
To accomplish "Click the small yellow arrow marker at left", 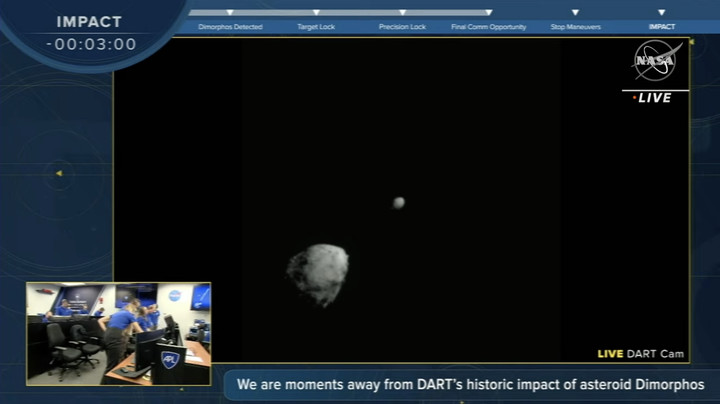I will [58, 174].
